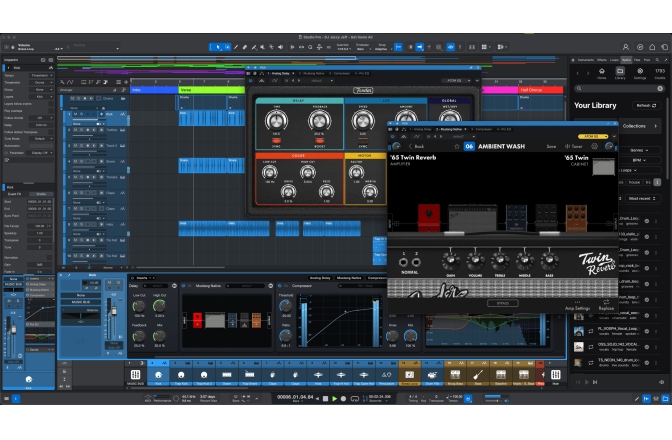Viewport: 672px width, 440px height.
Task: Click Amp Settings below the Twin Reverb amp
Action: 577,305
